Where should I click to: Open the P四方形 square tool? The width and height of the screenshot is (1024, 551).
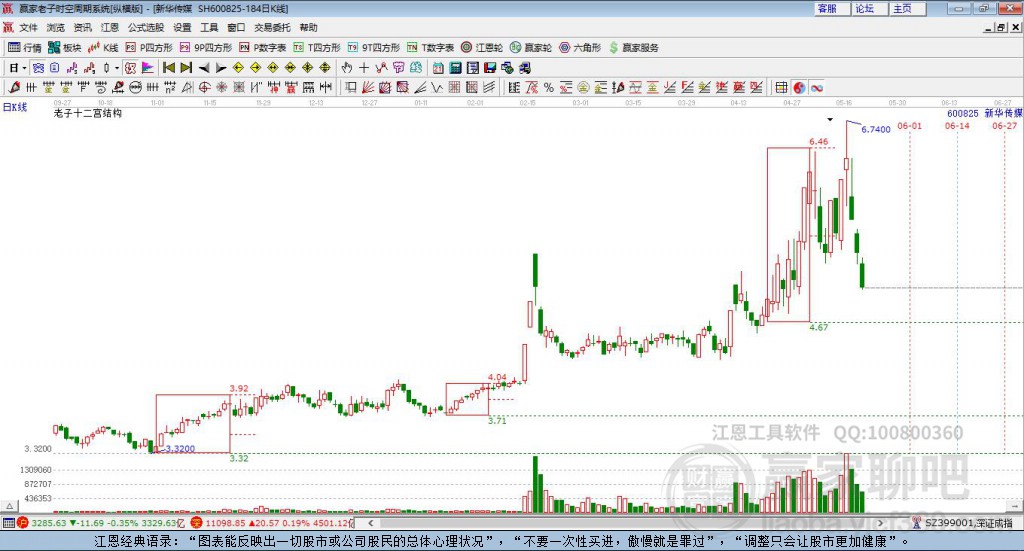[148, 48]
